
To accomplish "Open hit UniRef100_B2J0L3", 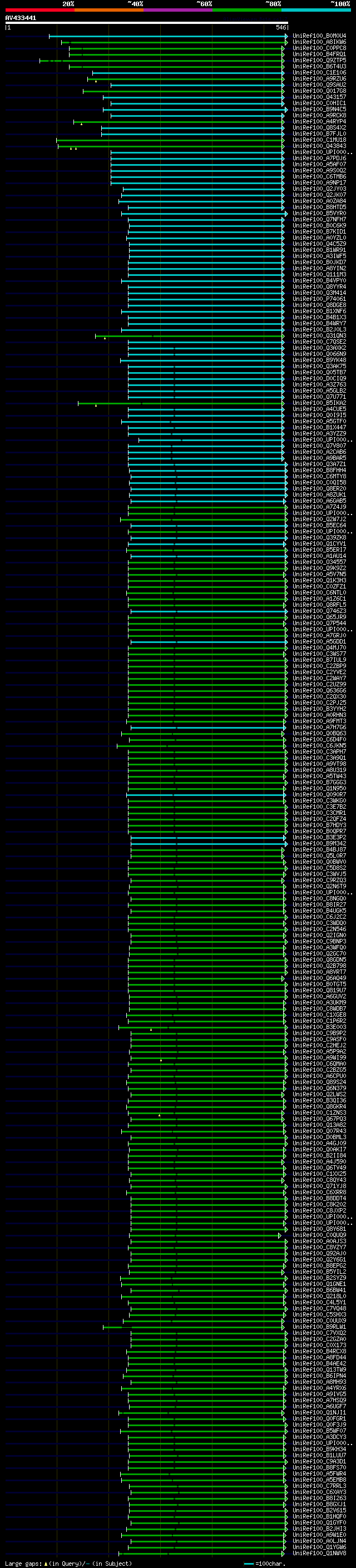I will pos(319,330).
